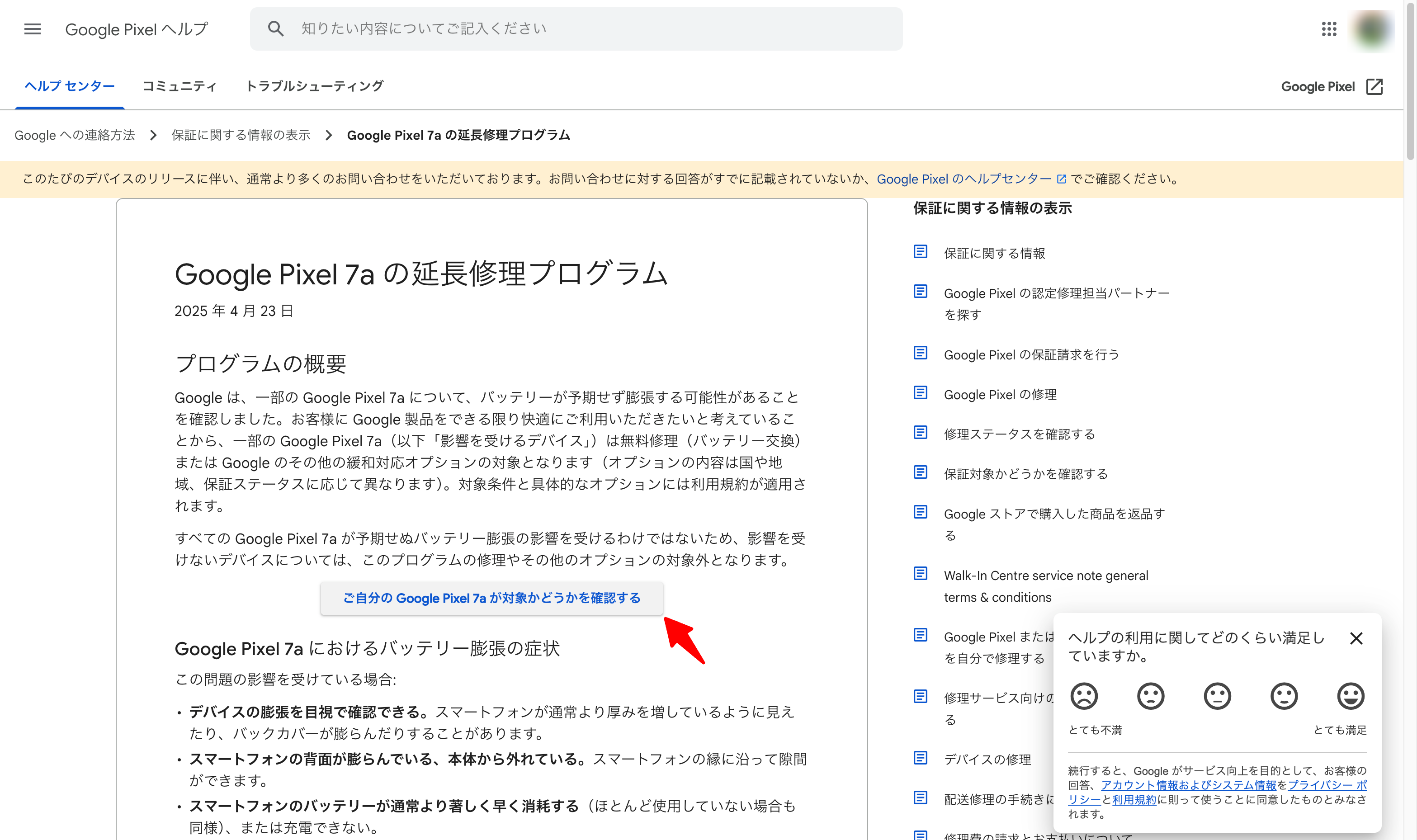
Task: Open Walk-In Centre service note article
Action: tap(1046, 586)
